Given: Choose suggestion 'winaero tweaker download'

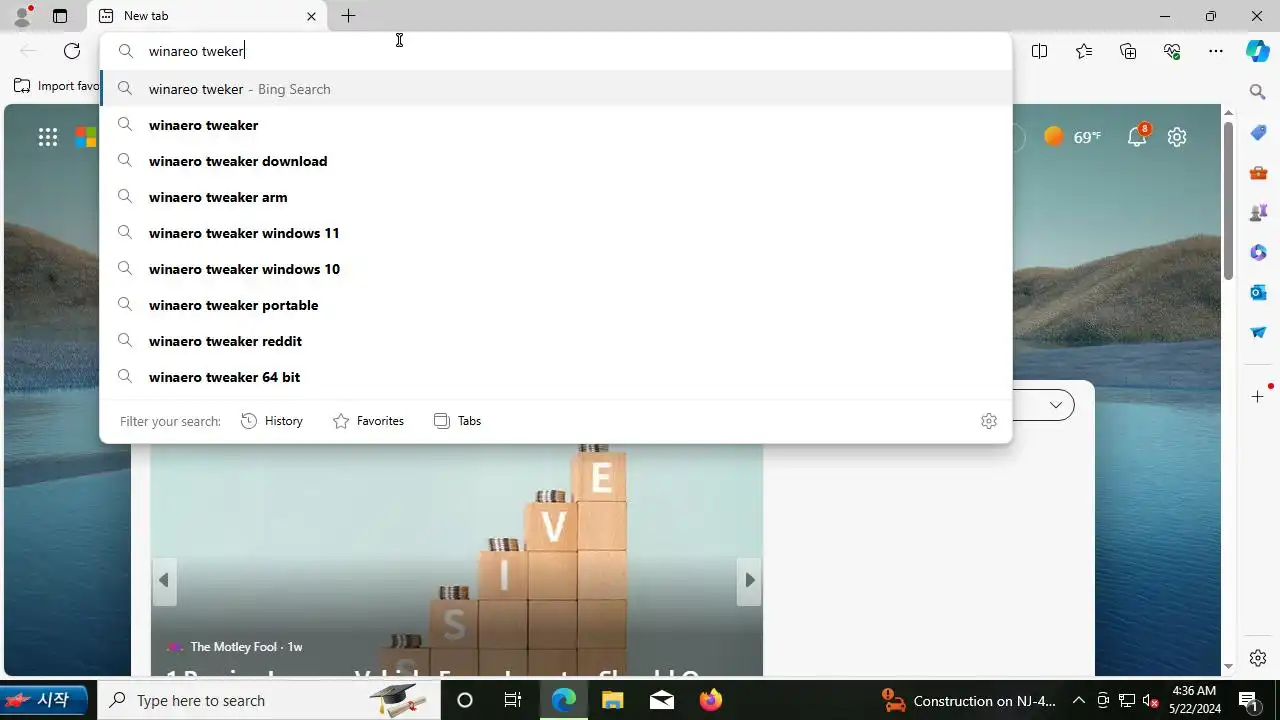Looking at the screenshot, I should pyautogui.click(x=556, y=161).
